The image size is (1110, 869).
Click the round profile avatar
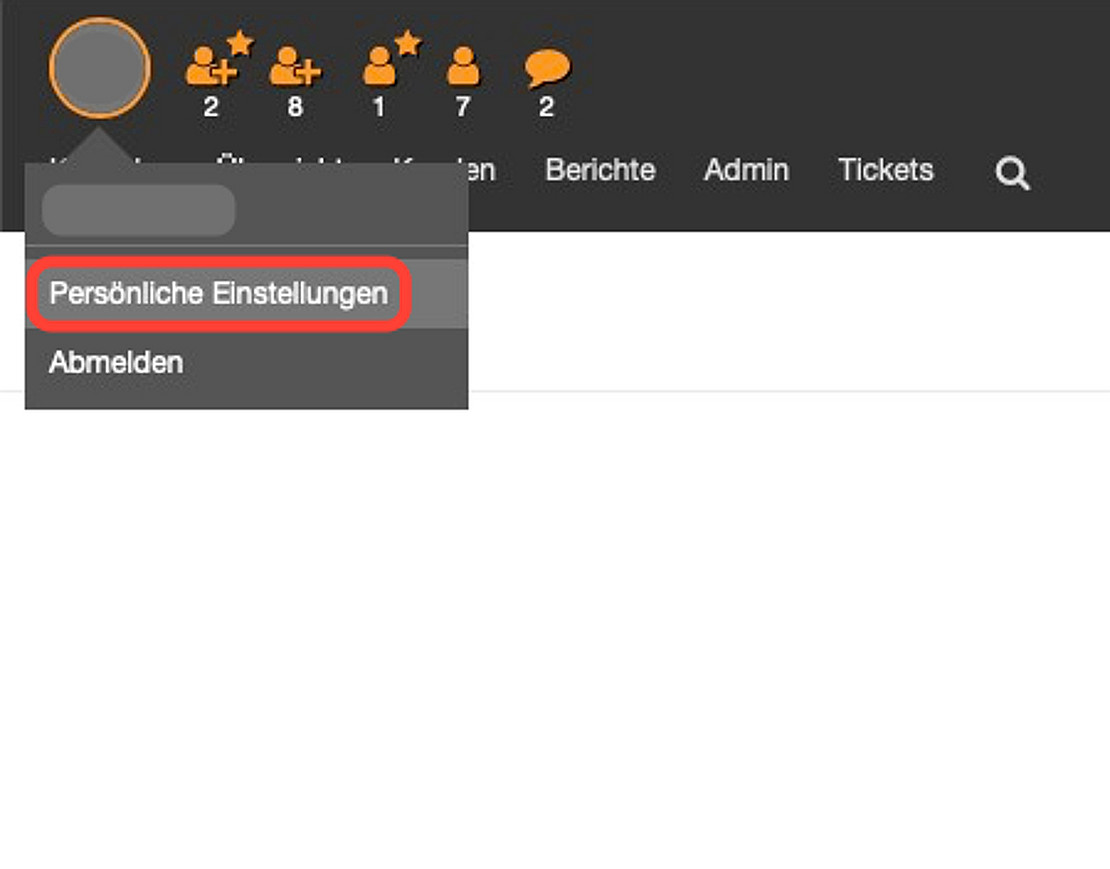[x=99, y=68]
